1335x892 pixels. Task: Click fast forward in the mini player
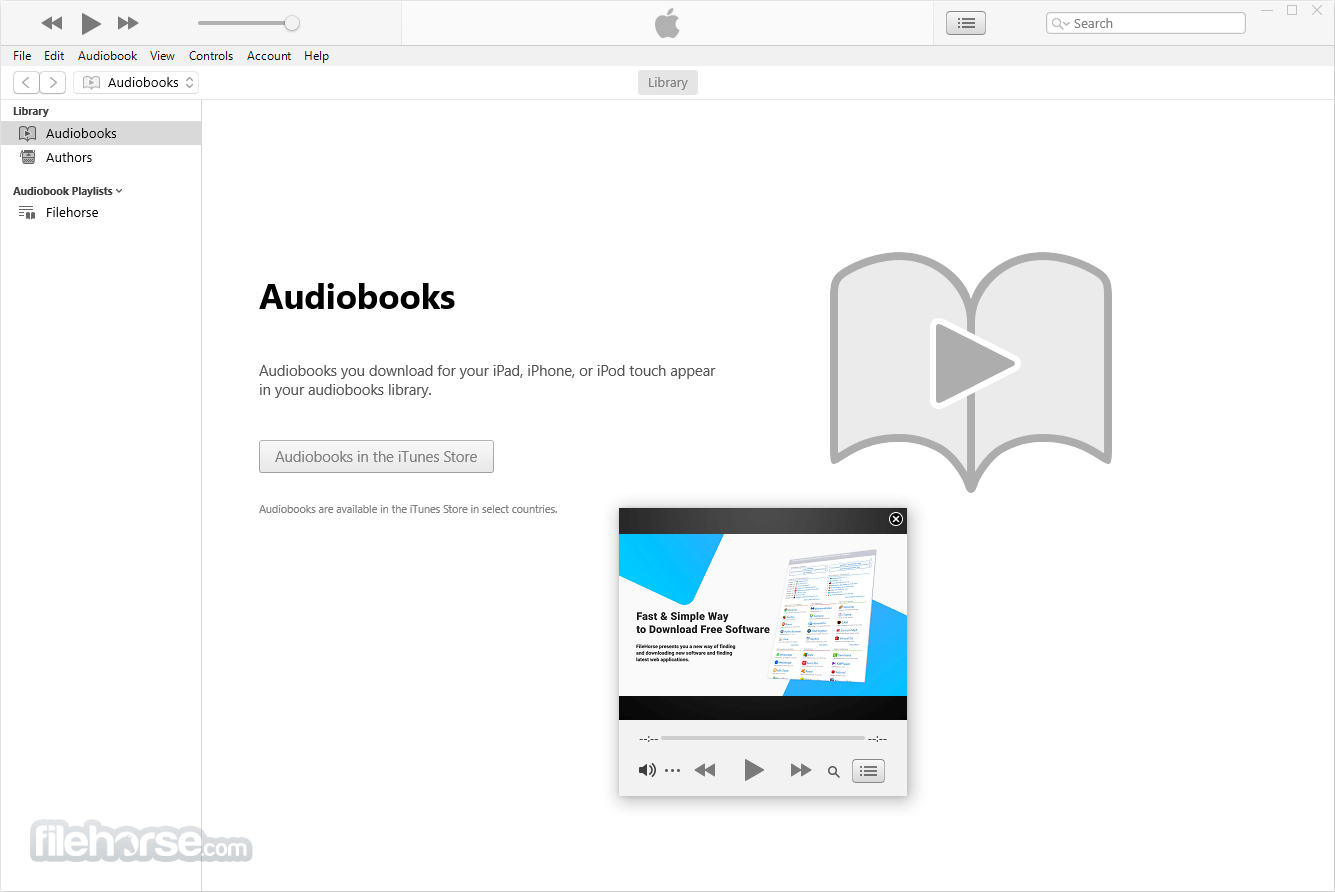(x=801, y=770)
